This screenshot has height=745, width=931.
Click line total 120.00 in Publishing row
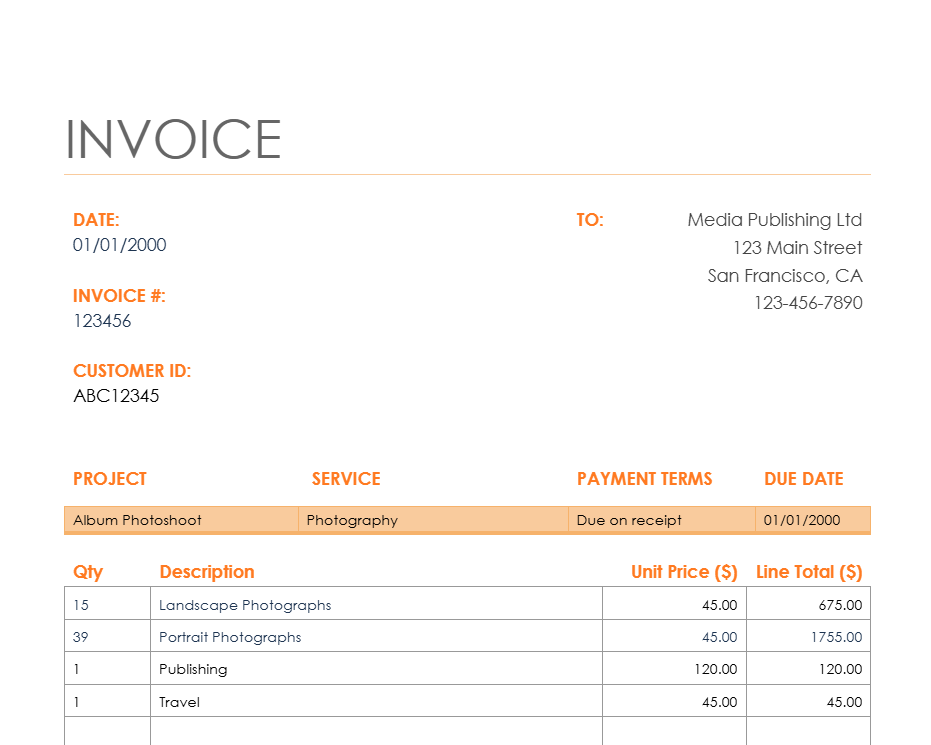point(809,668)
